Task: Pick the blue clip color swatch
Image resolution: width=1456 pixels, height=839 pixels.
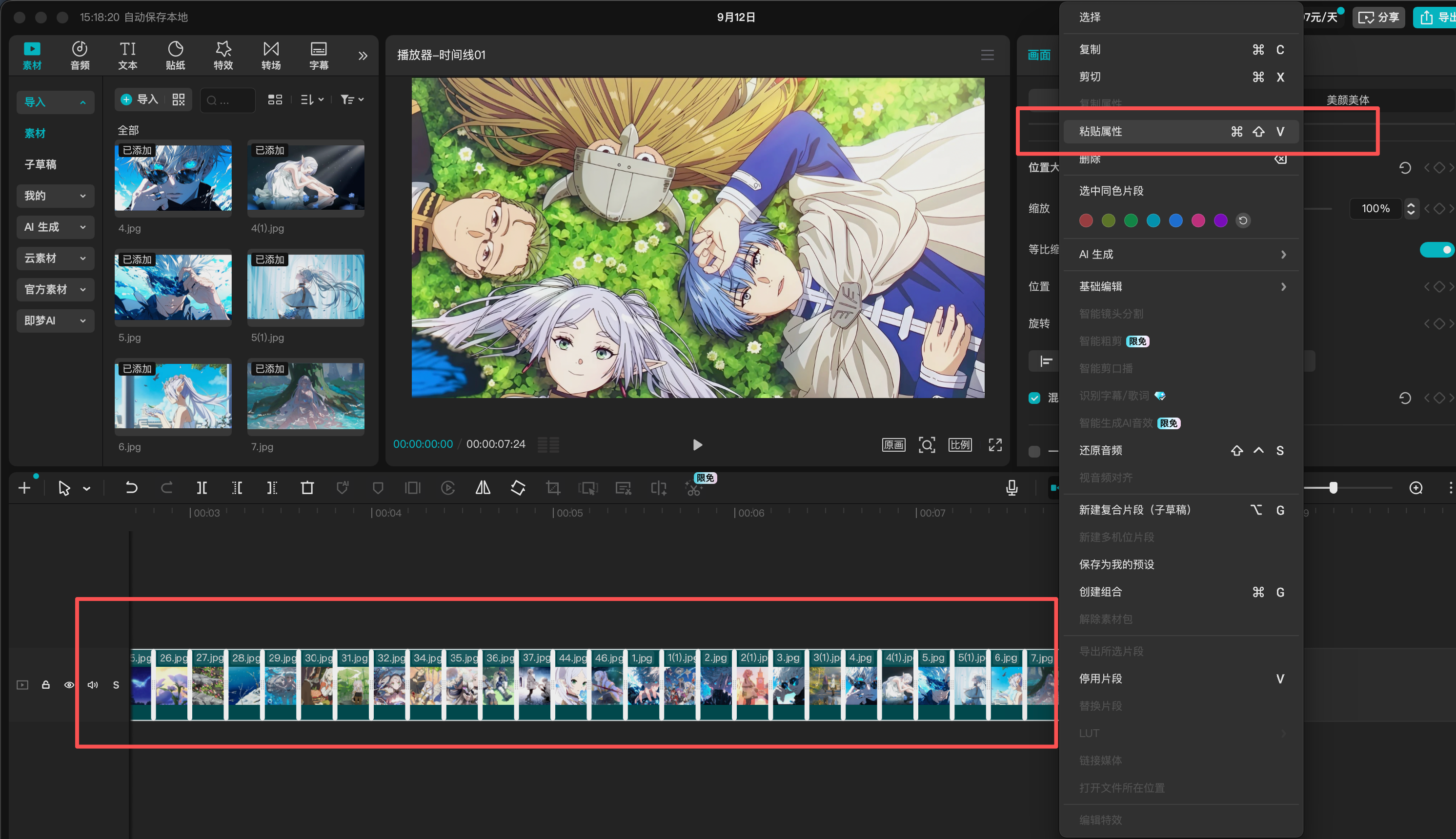Action: tap(1175, 220)
